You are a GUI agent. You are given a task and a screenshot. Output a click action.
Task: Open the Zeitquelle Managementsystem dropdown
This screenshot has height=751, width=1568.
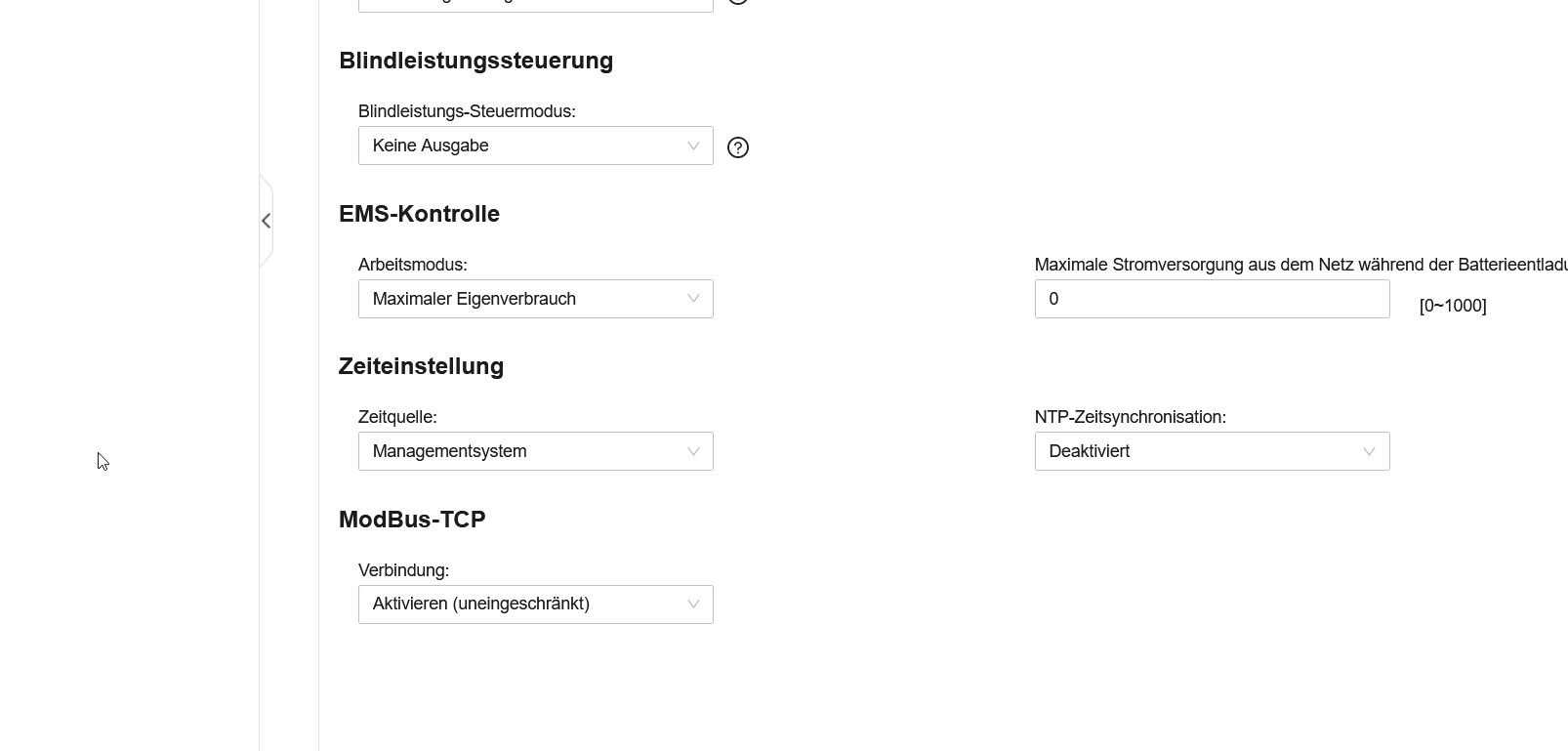[535, 451]
